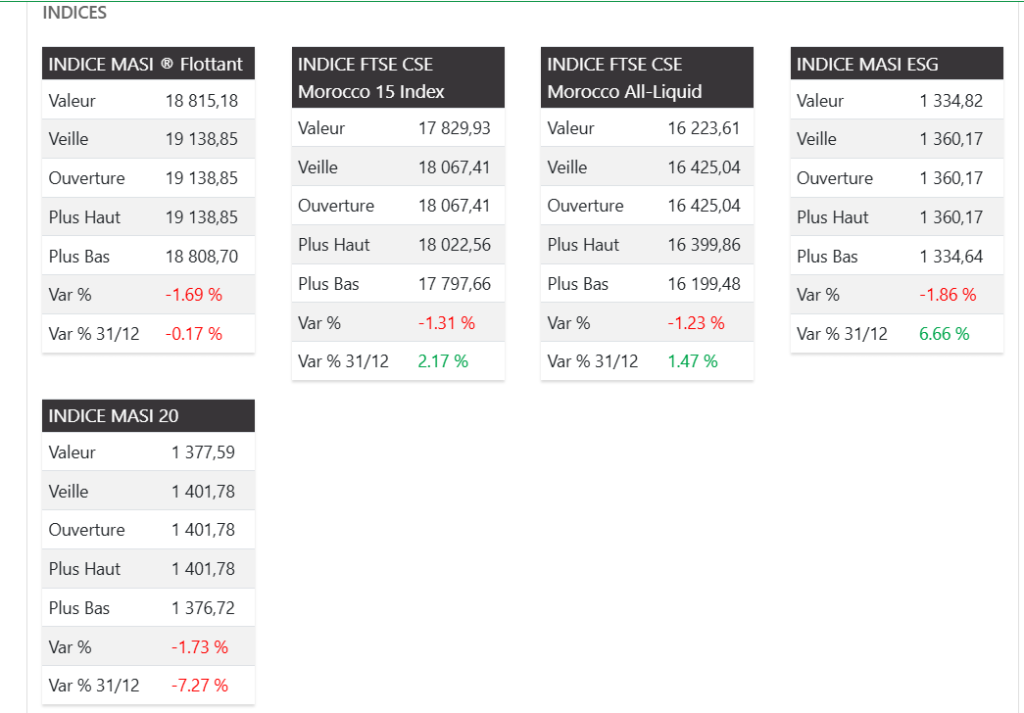
Task: Click Morocco 15 Plus Haut value 18 022,56
Action: click(454, 245)
